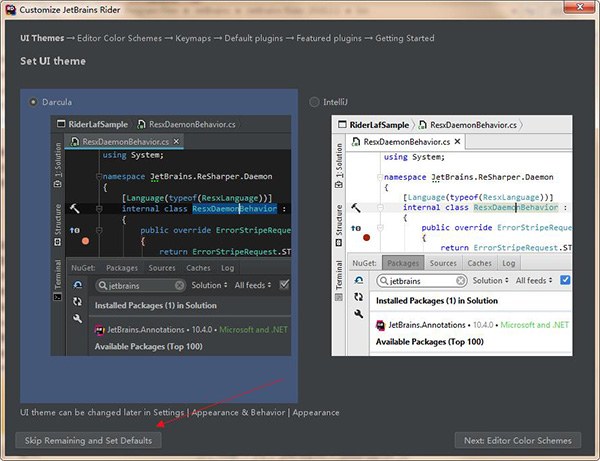
Task: Toggle the checkbox beside All feeds in IntelliJ preview
Action: pos(565,280)
